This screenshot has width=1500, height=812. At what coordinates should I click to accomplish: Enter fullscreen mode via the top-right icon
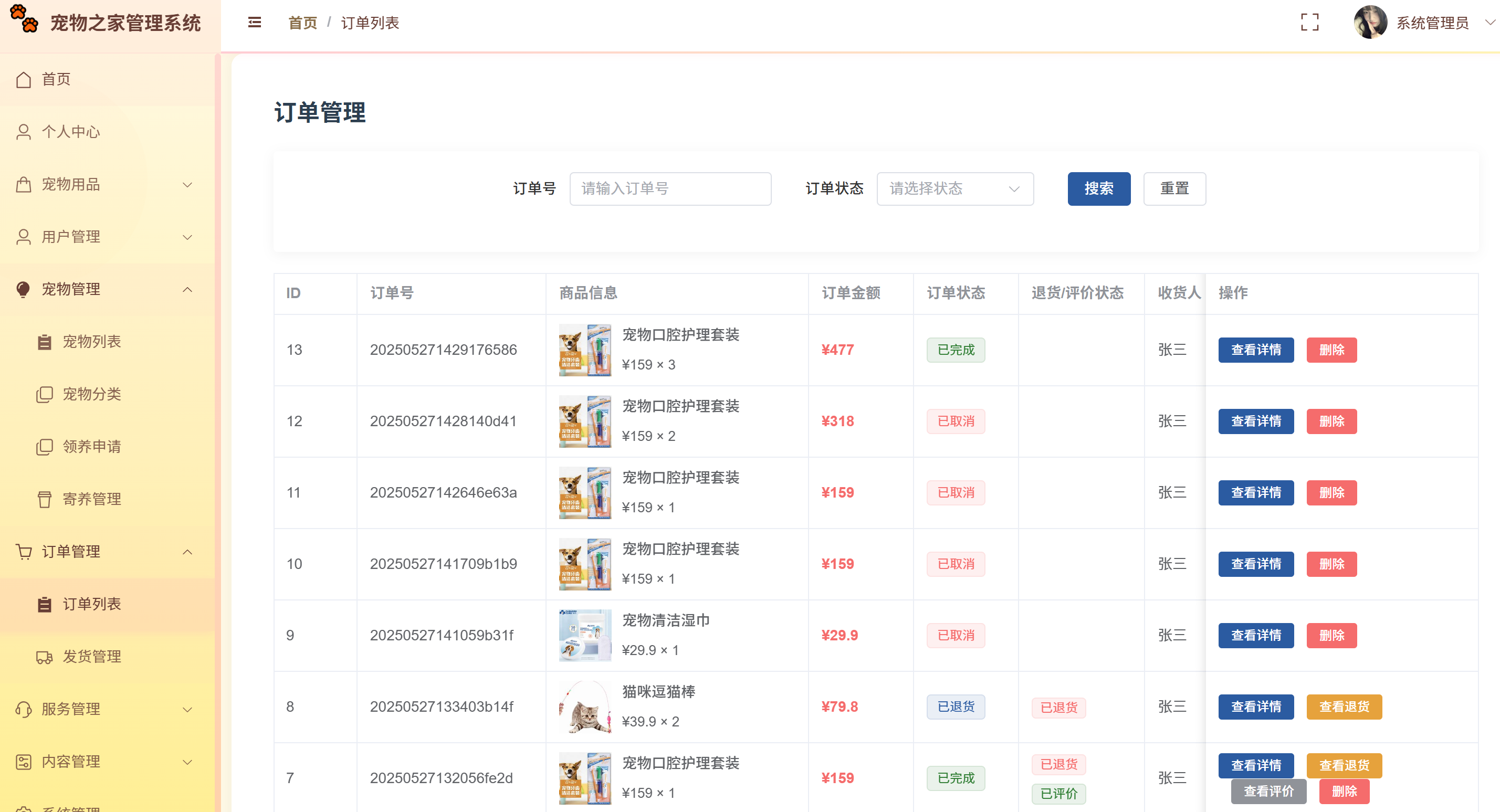1310,22
